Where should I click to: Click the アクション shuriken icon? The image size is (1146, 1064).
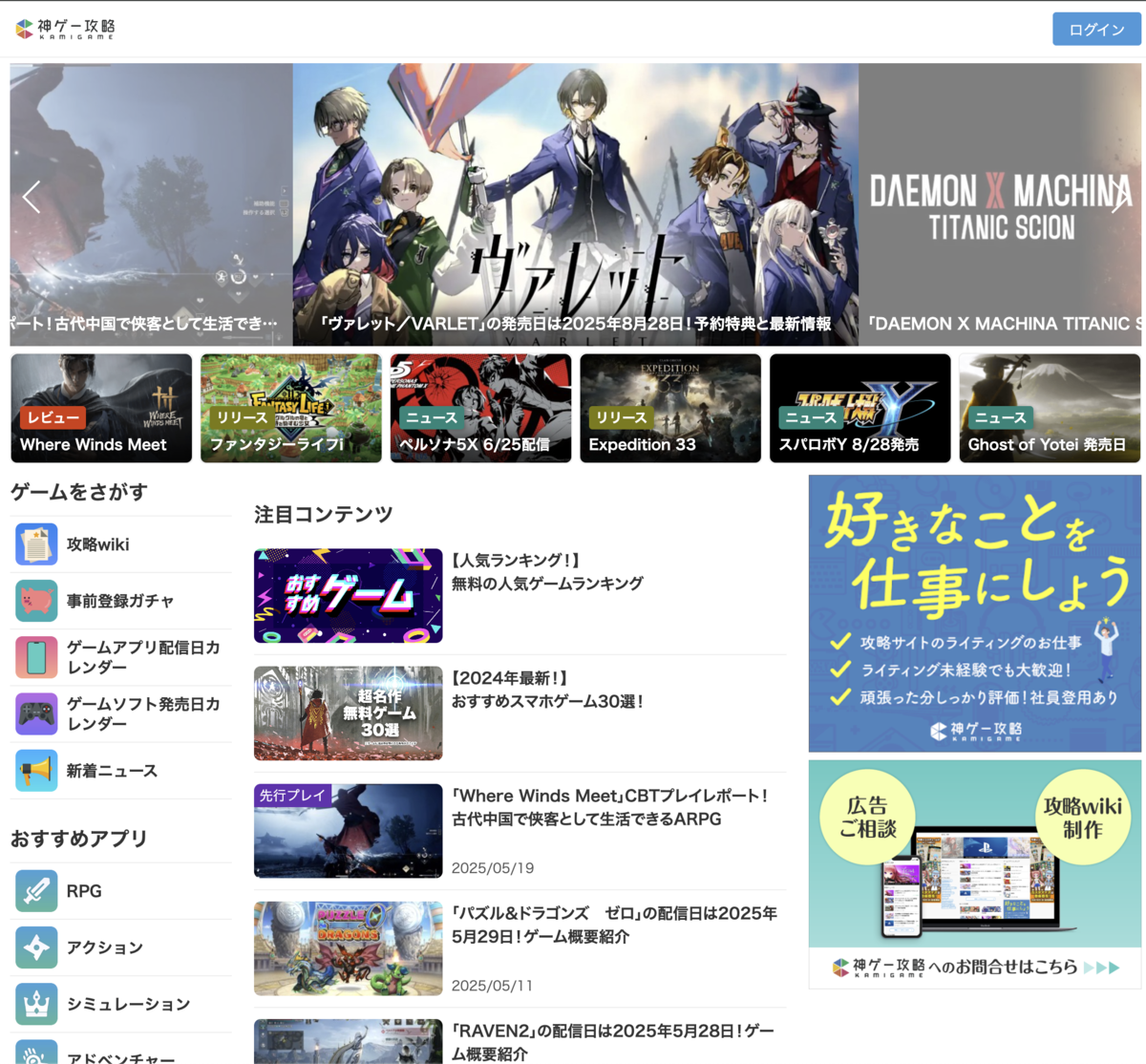coord(36,947)
